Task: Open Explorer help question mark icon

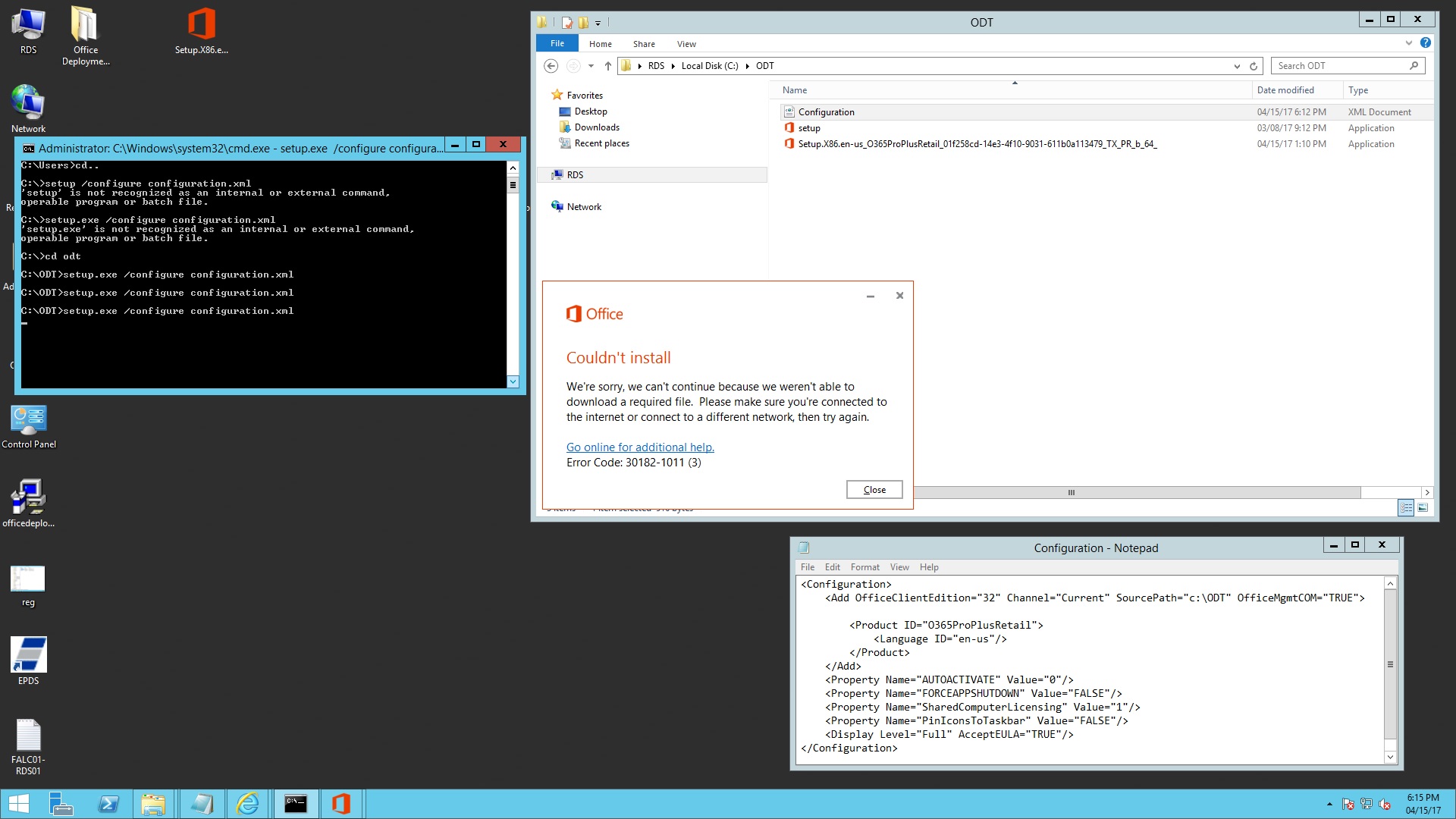Action: tap(1426, 43)
